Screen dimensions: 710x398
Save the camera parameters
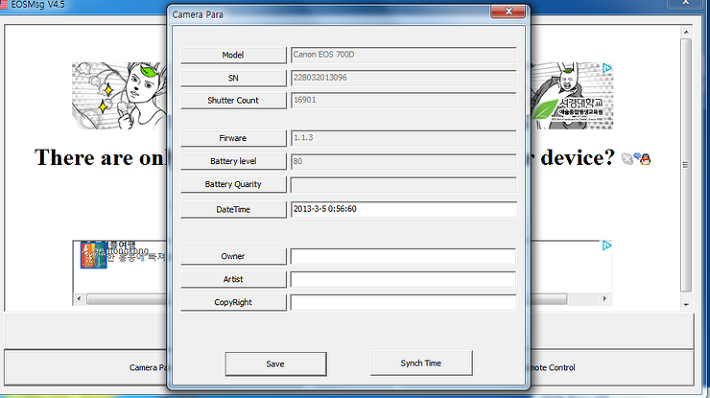pos(275,364)
